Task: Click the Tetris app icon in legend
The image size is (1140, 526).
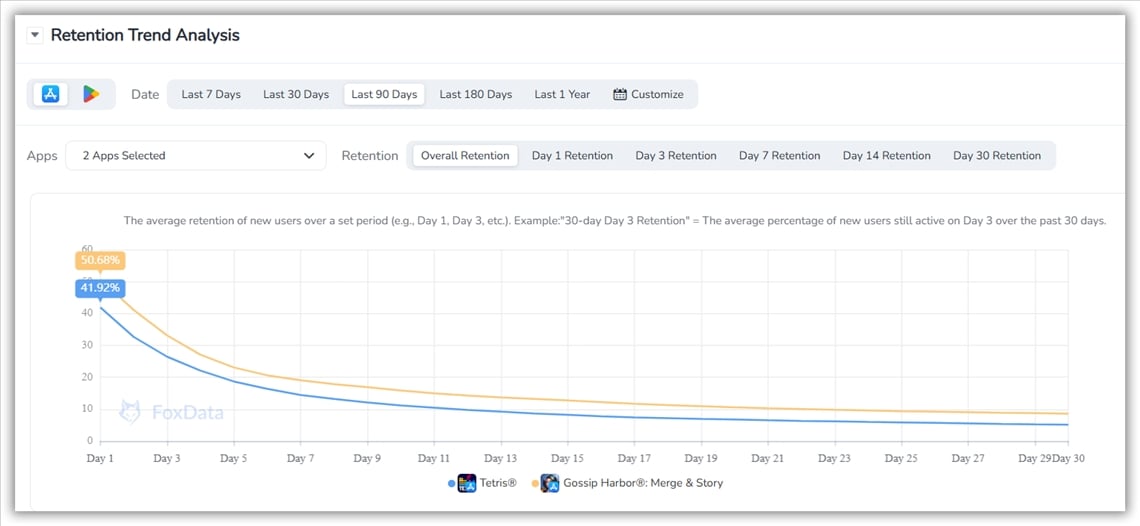Action: coord(466,483)
